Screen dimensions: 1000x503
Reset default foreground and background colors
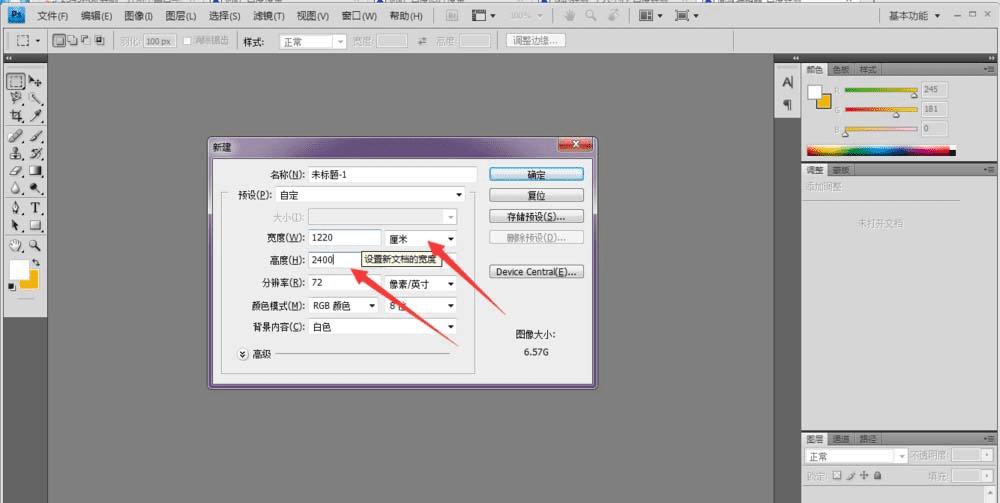coord(11,287)
